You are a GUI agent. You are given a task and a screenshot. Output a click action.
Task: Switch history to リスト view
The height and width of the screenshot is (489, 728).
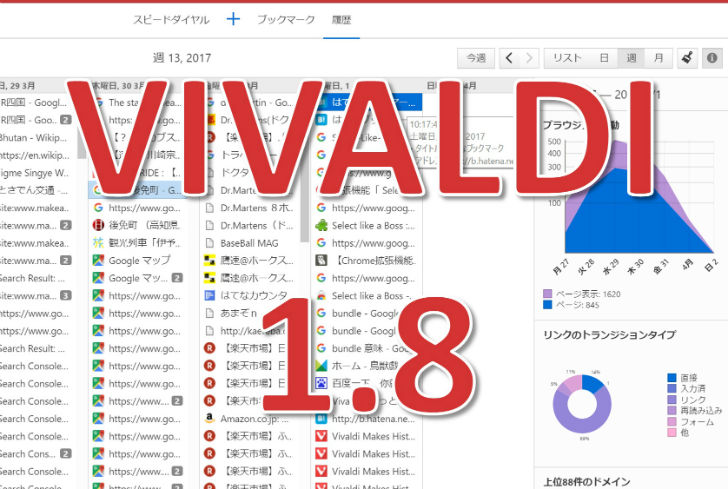[567, 58]
